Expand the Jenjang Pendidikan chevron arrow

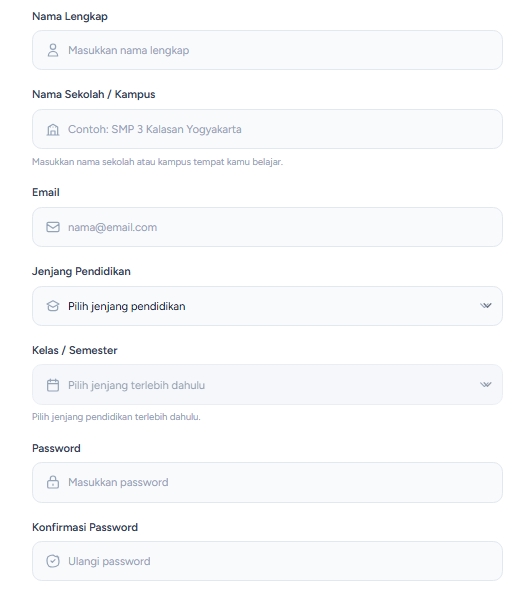(x=485, y=305)
